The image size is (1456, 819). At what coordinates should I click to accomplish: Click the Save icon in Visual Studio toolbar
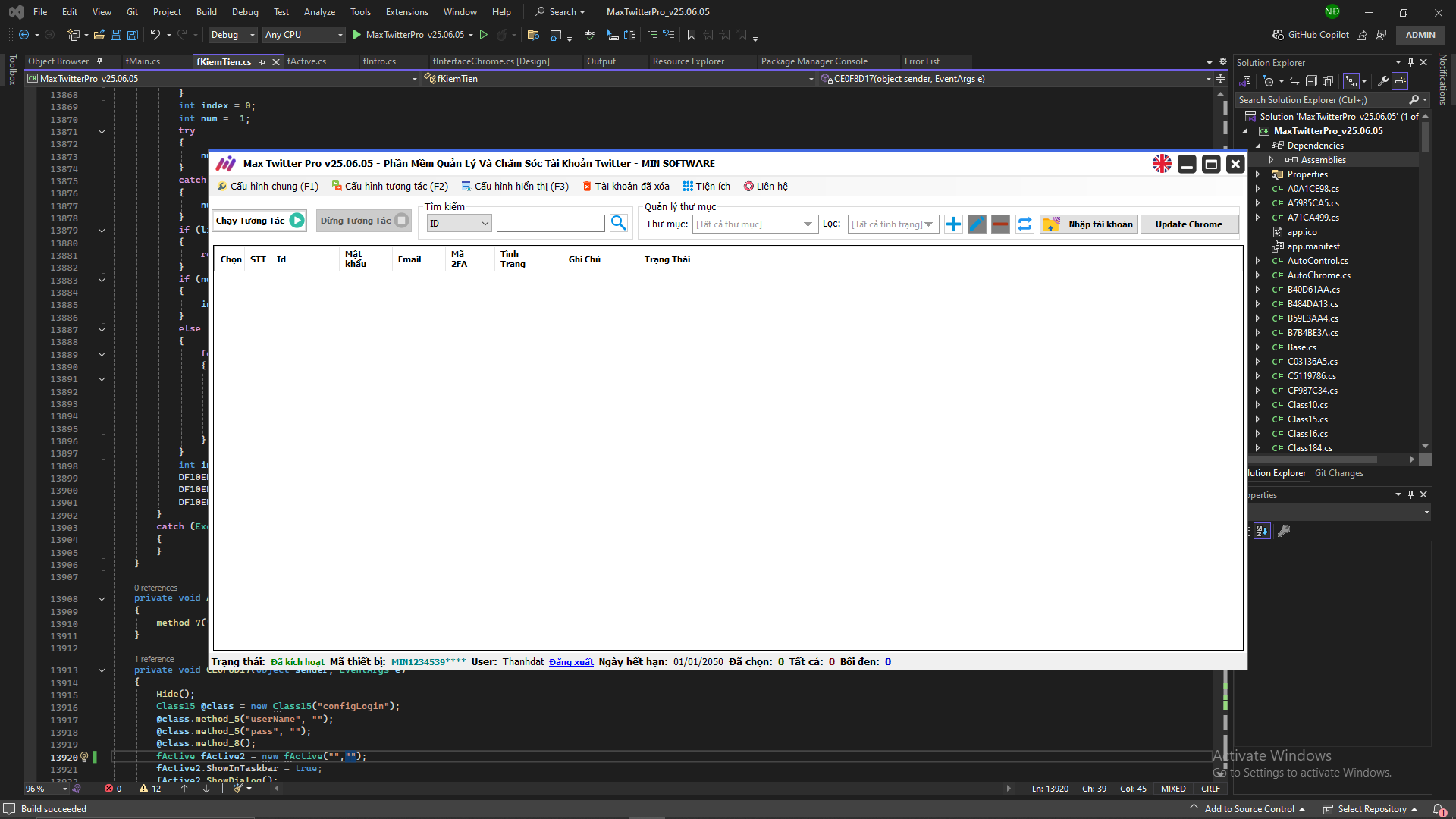tap(116, 35)
